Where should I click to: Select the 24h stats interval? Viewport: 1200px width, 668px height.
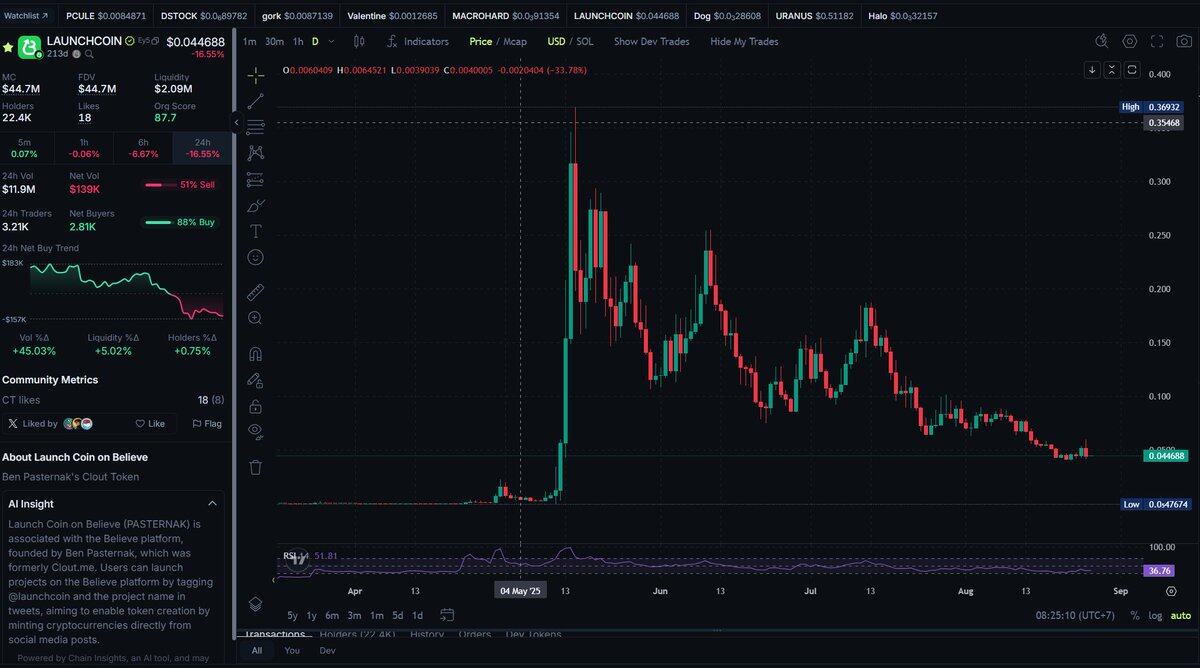point(203,148)
